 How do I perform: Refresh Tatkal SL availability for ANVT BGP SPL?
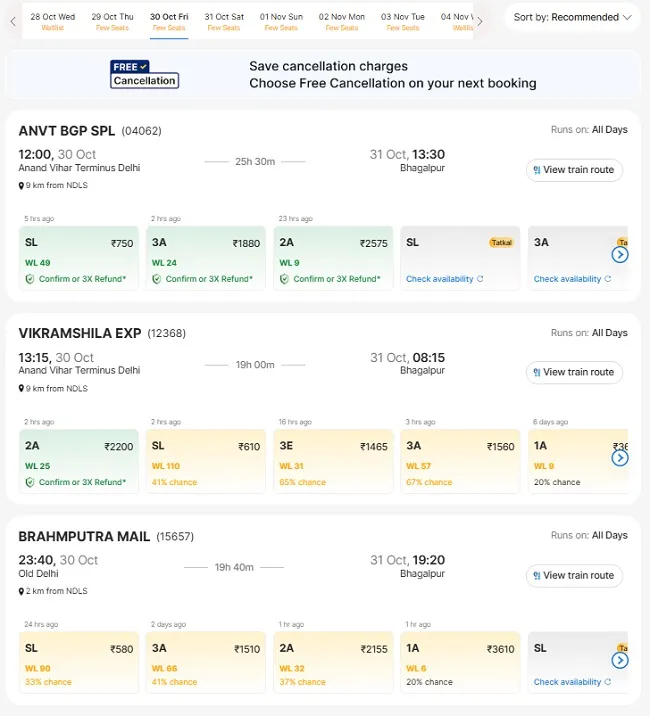pos(480,279)
